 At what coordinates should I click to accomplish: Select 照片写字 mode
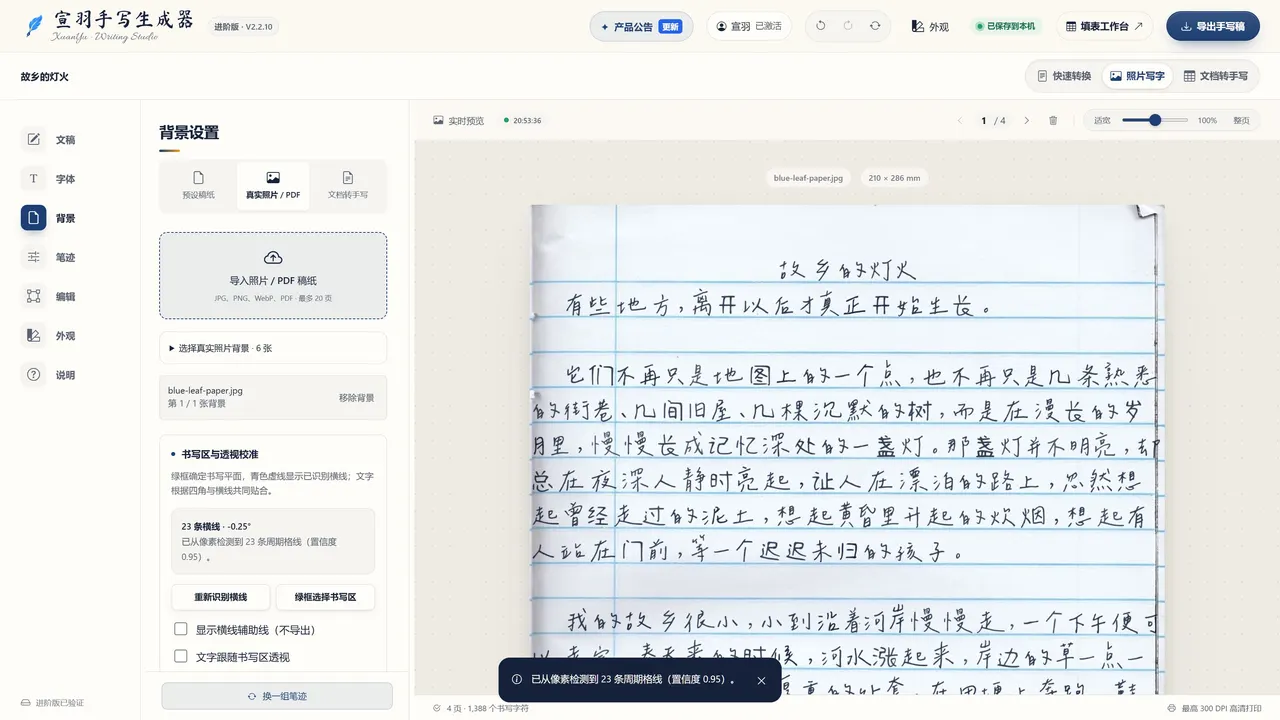coord(1137,76)
